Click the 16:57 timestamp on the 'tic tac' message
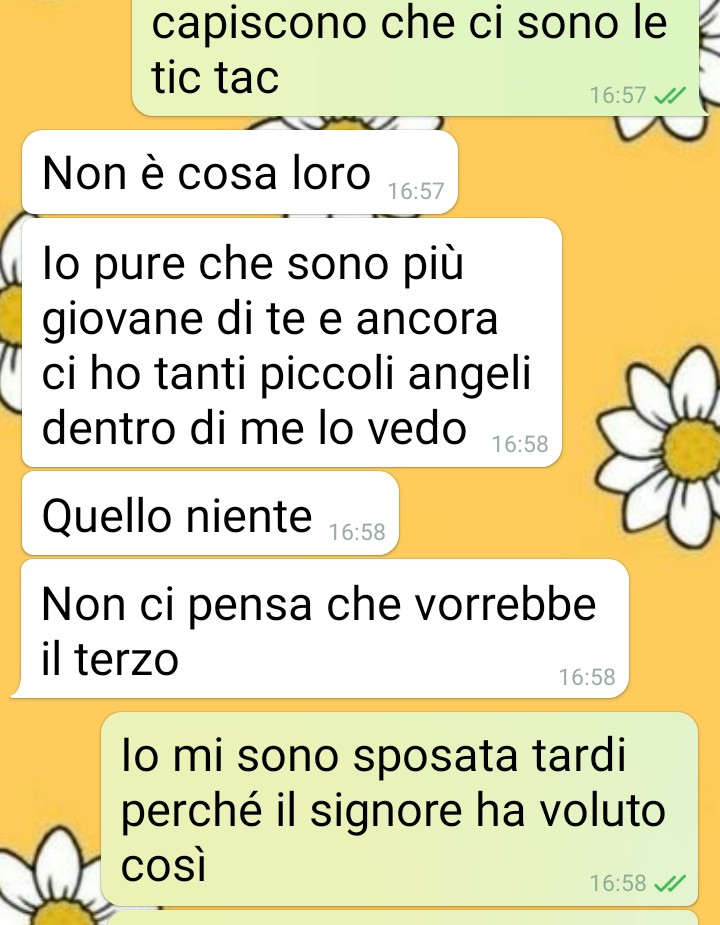The image size is (720, 925). [x=618, y=95]
